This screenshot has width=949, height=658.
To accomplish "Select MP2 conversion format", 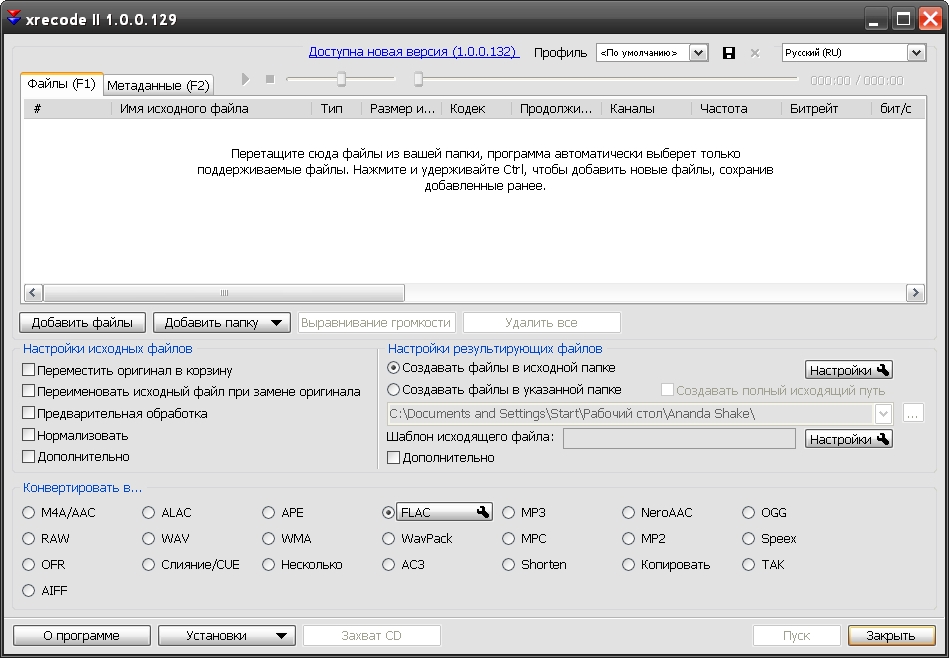I will 628,538.
